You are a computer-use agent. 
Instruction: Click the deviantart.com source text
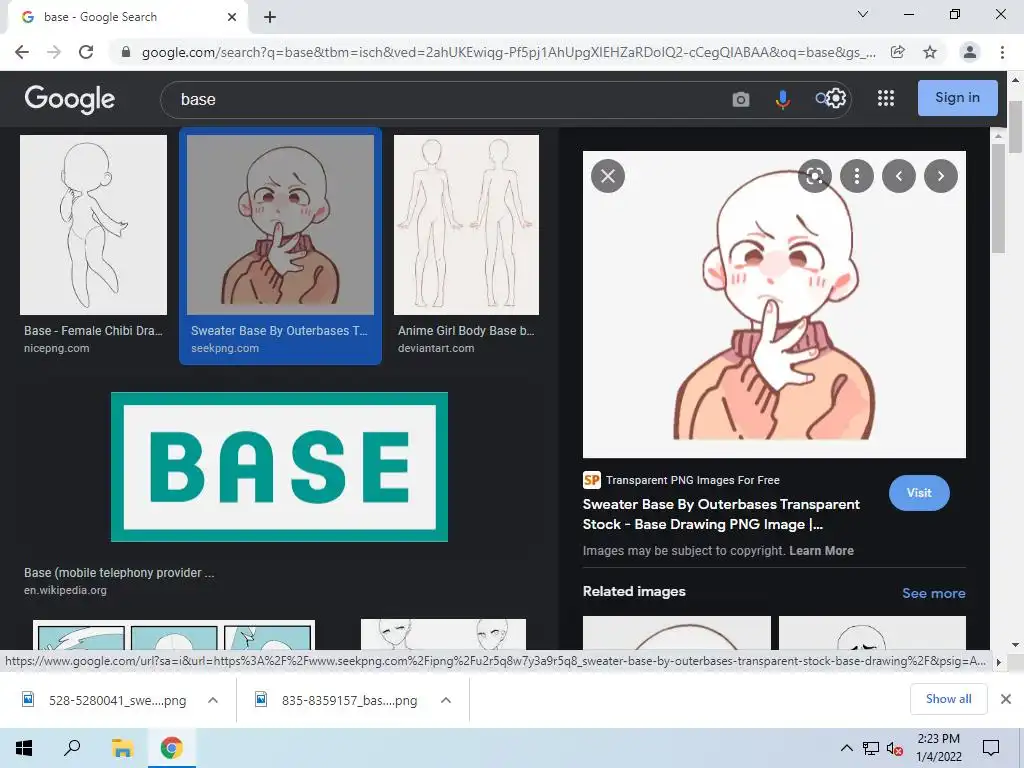[436, 348]
